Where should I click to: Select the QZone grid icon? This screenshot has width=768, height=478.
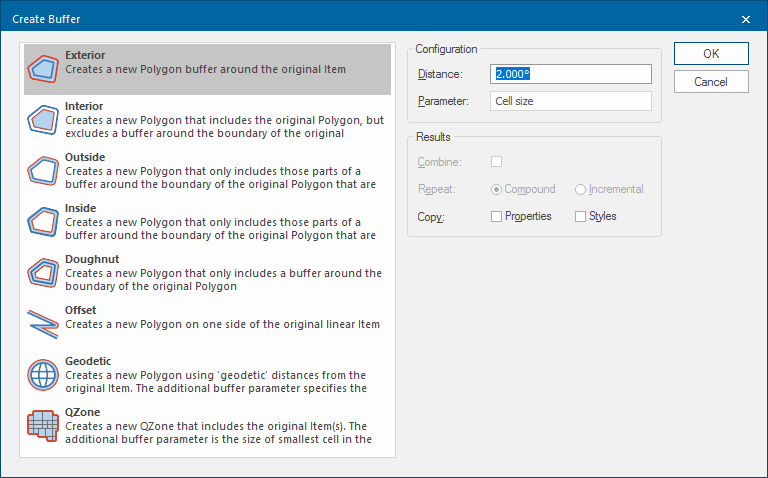click(43, 425)
